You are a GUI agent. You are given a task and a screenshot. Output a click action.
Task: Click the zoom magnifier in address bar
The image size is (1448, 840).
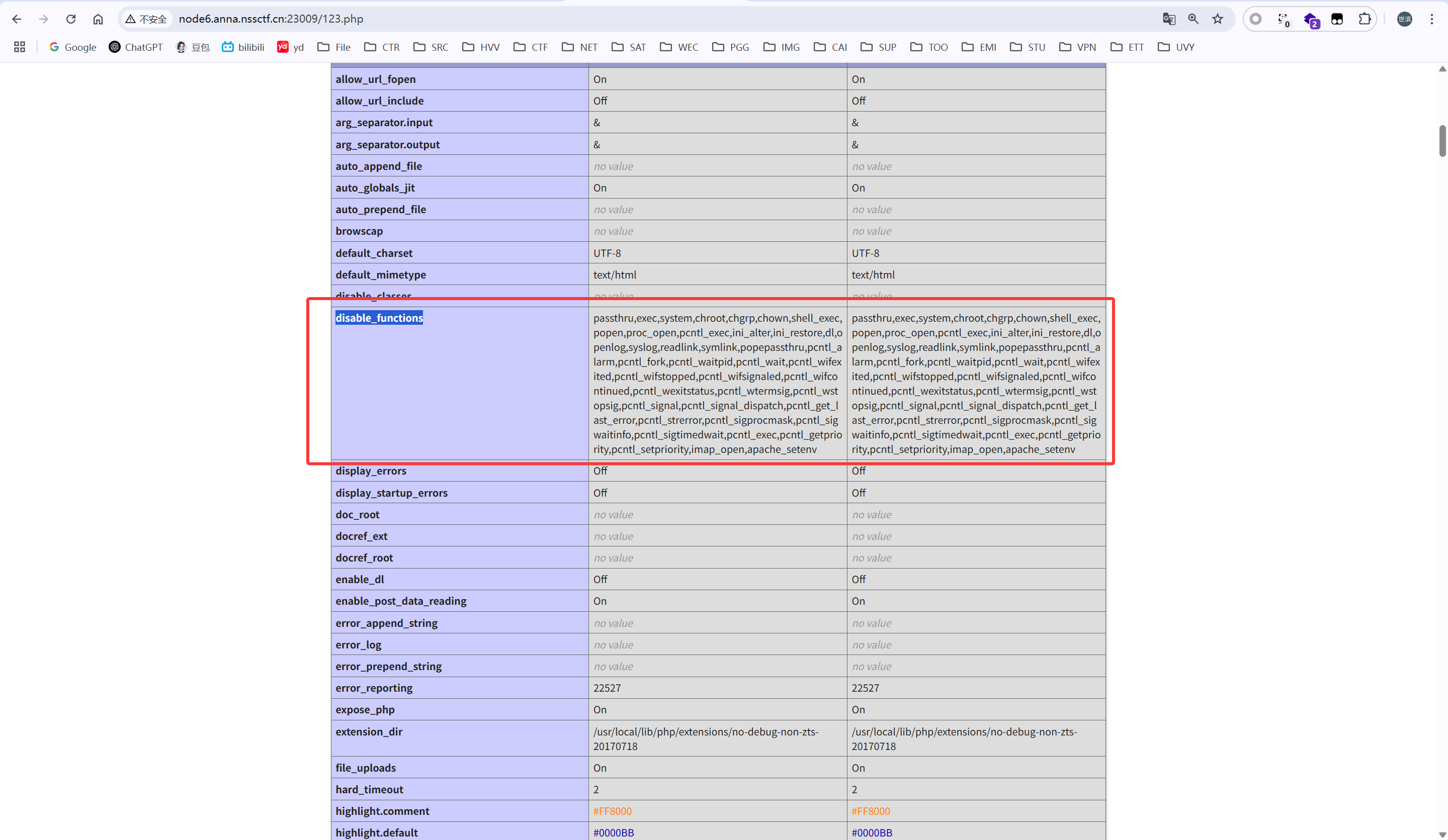tap(1194, 19)
